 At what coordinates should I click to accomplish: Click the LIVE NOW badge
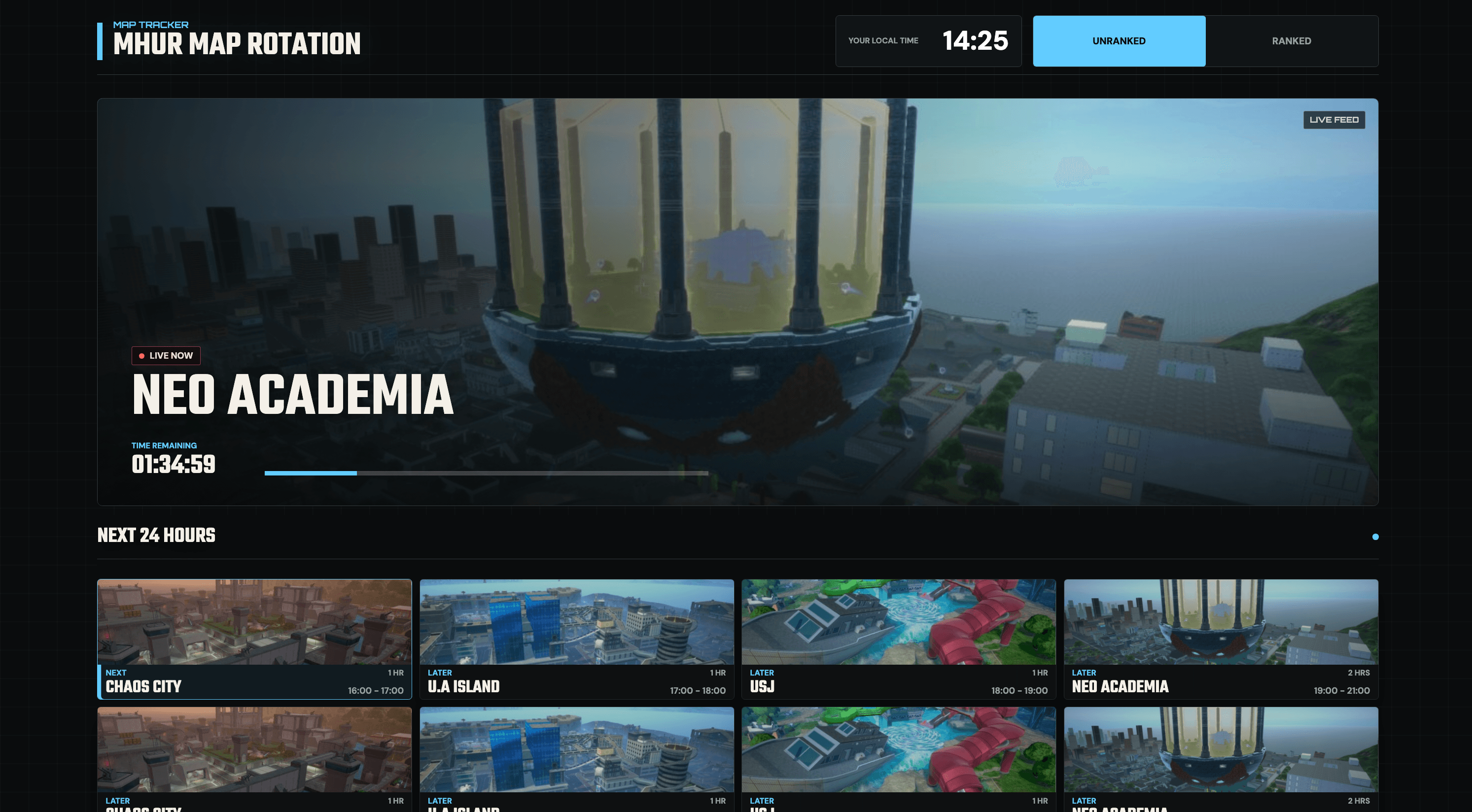click(x=166, y=356)
